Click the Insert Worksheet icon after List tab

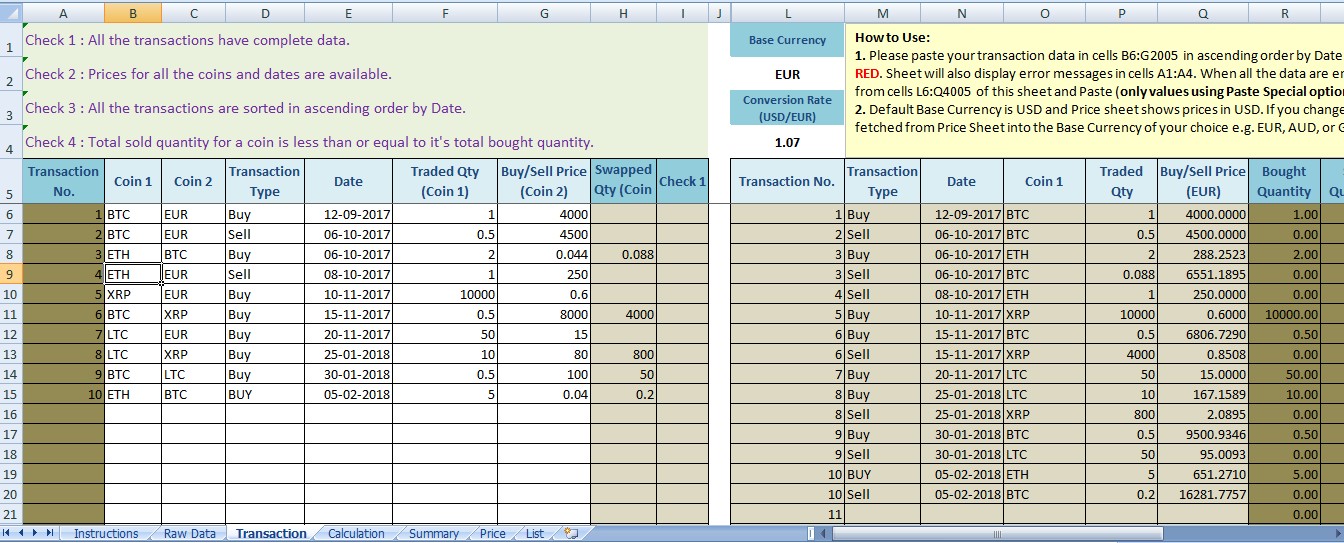coord(571,533)
